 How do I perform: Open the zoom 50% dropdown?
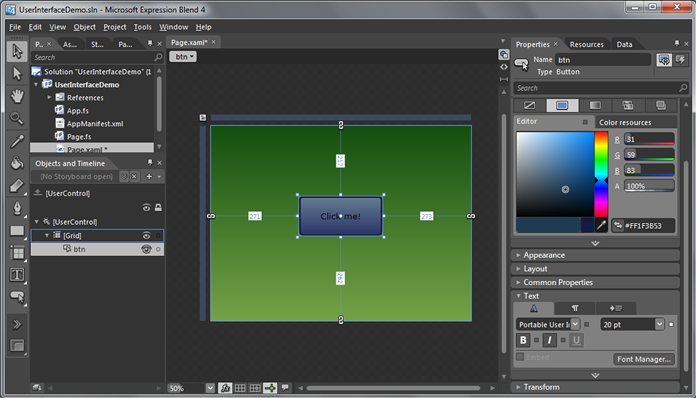click(x=210, y=388)
